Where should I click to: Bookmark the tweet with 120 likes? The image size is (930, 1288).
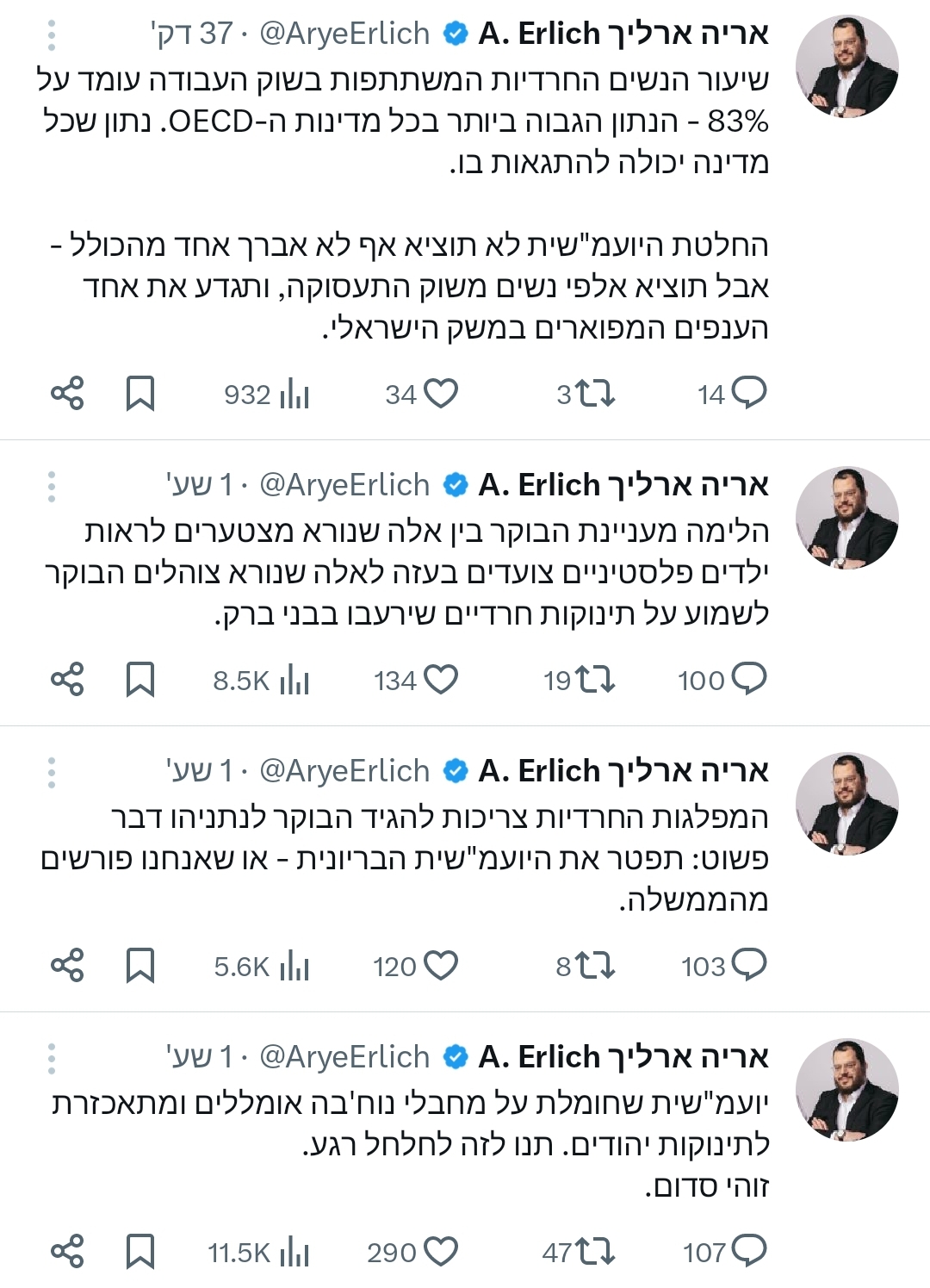(139, 966)
